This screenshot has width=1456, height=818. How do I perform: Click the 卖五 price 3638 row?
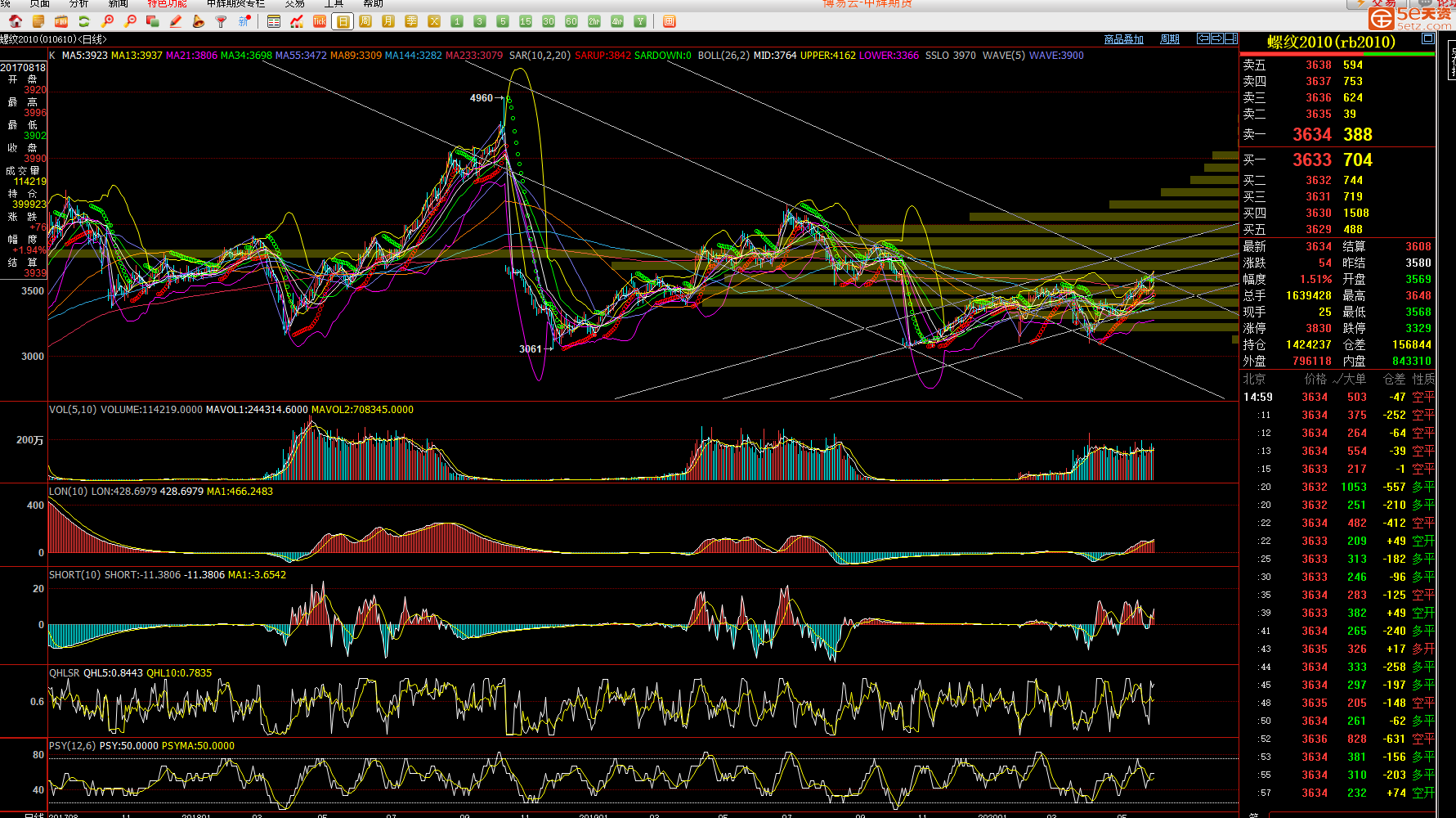click(x=1337, y=65)
